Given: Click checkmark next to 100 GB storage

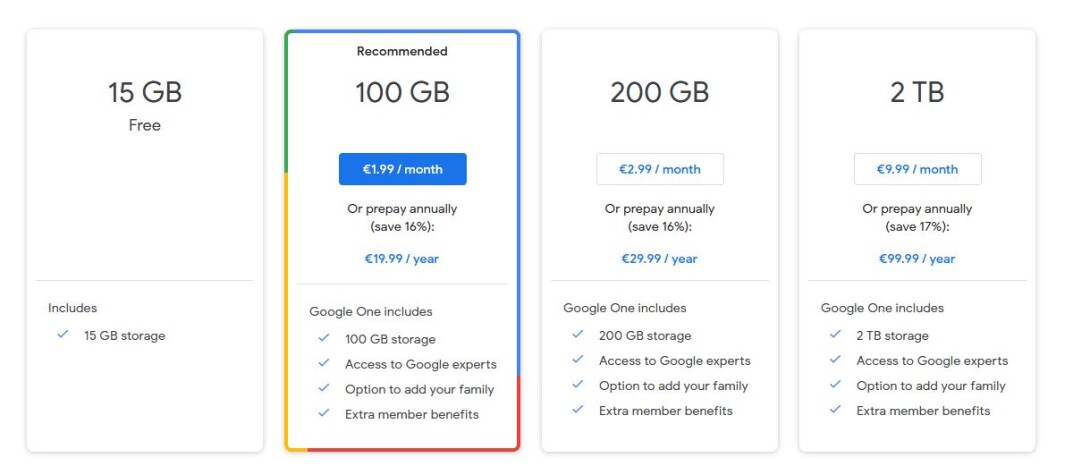Looking at the screenshot, I should tap(324, 338).
